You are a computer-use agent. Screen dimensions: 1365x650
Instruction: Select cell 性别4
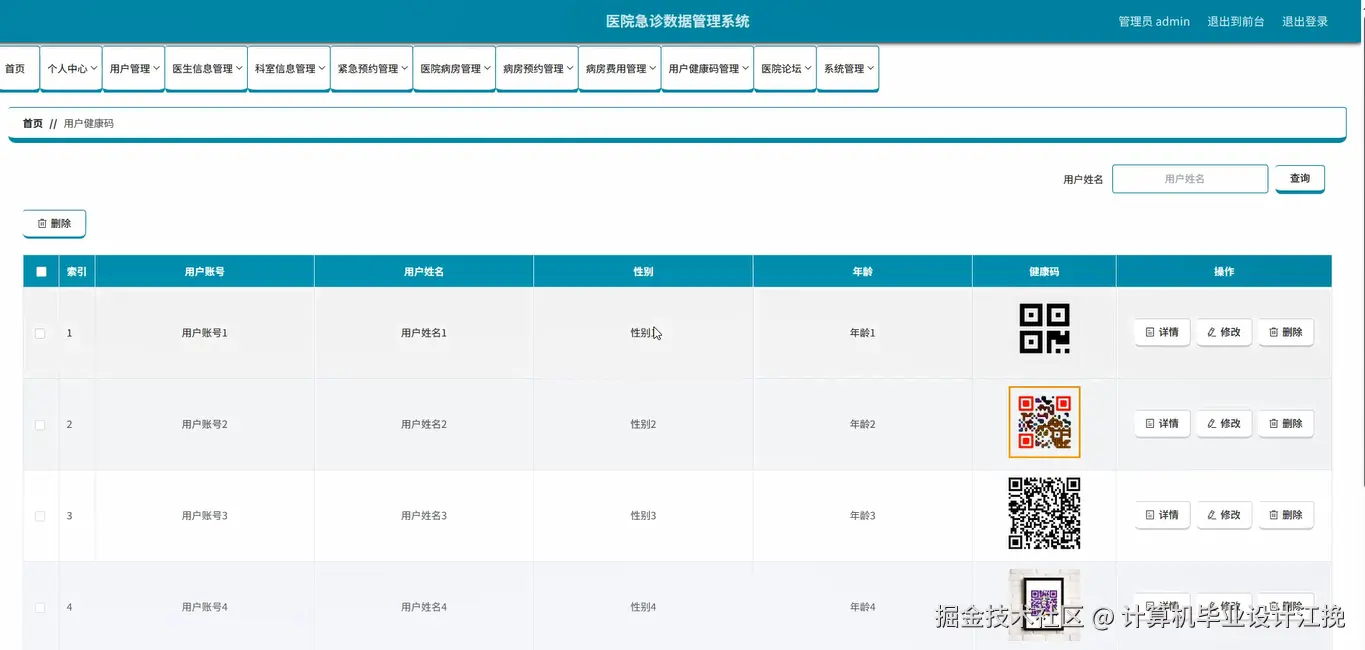pyautogui.click(x=643, y=608)
